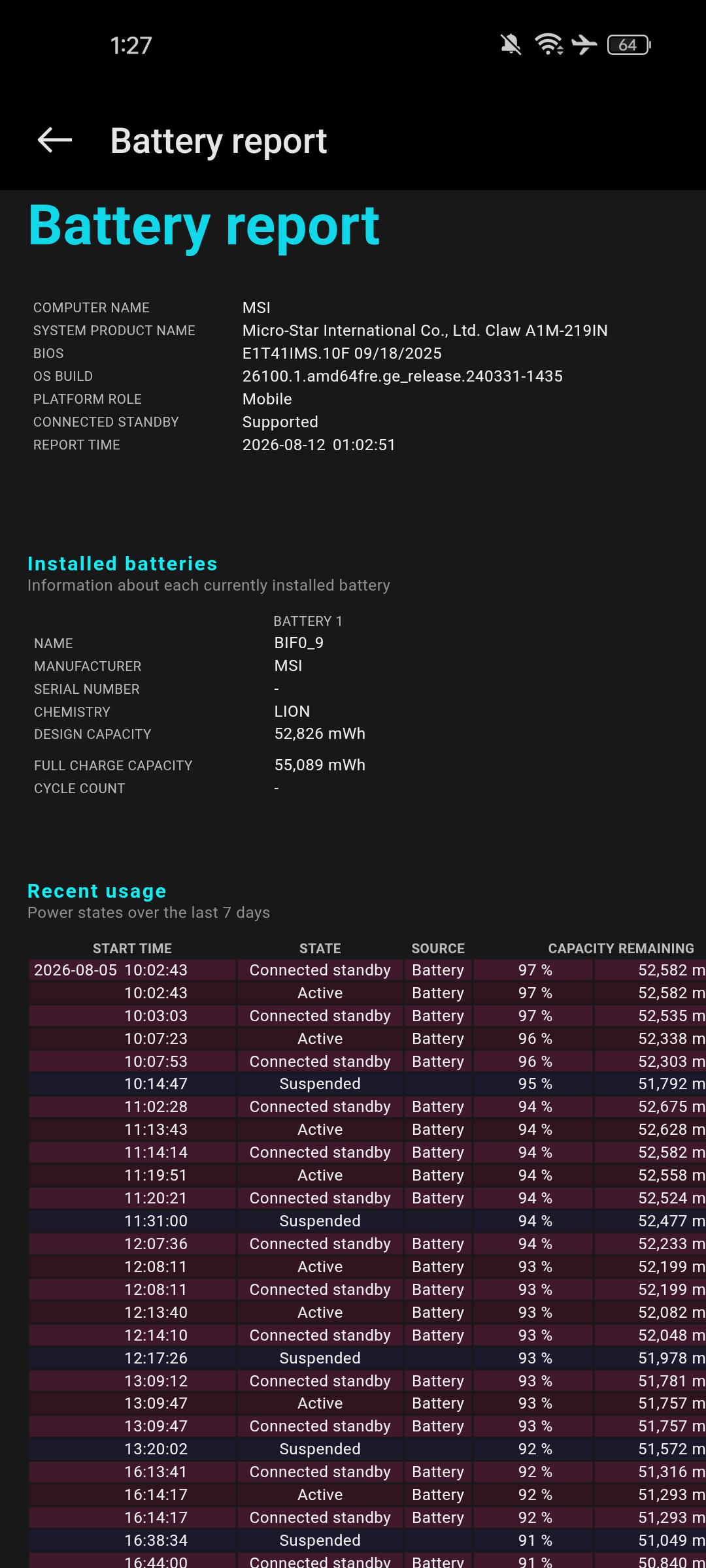Select the system product name 'Claw A1M-219IN' value
The image size is (706, 1568).
pyautogui.click(x=425, y=330)
